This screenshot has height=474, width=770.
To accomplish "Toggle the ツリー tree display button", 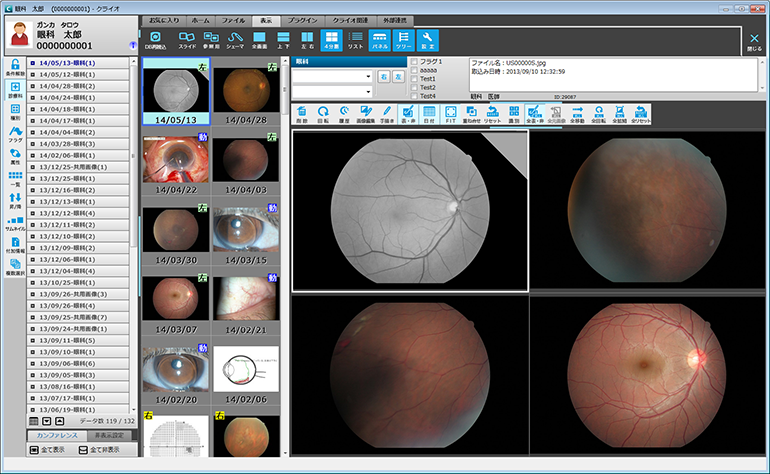I will pyautogui.click(x=404, y=40).
